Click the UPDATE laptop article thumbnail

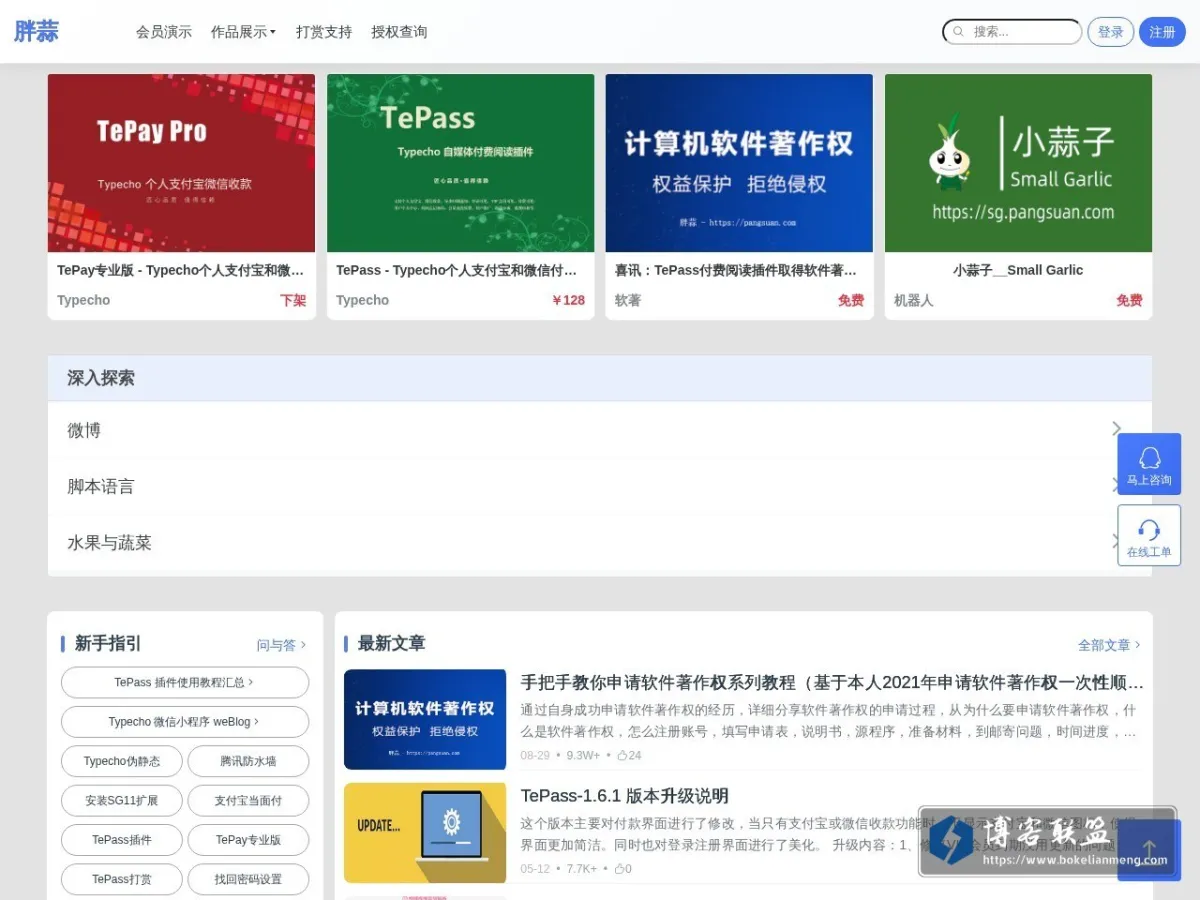(425, 833)
